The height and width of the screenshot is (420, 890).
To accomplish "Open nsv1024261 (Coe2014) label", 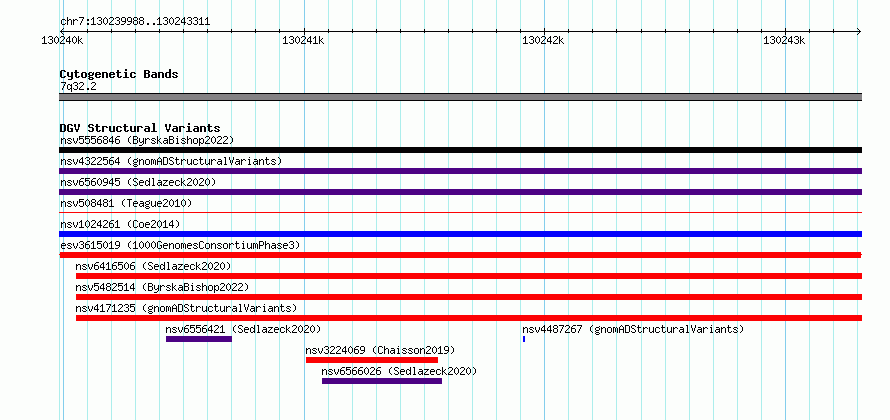I will (x=120, y=224).
